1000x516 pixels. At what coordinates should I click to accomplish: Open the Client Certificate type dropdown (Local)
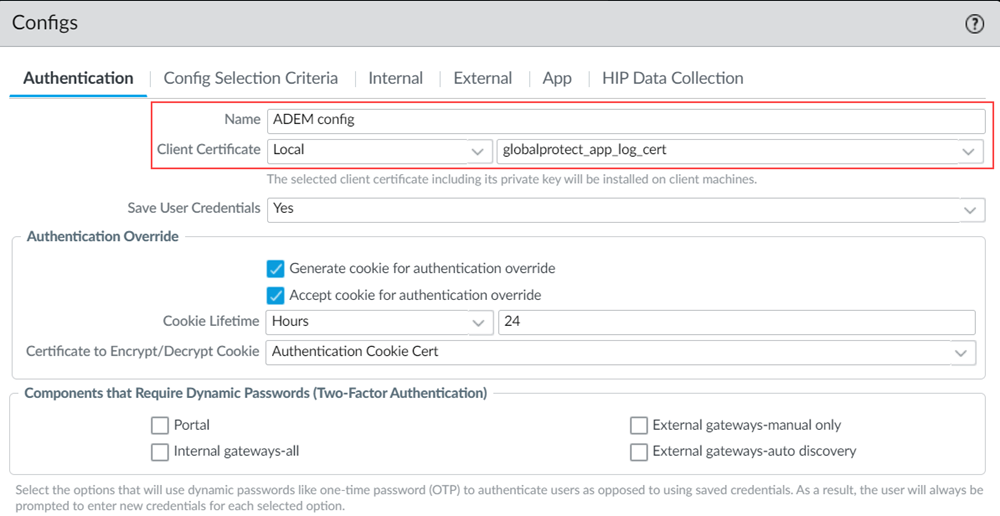[378, 150]
